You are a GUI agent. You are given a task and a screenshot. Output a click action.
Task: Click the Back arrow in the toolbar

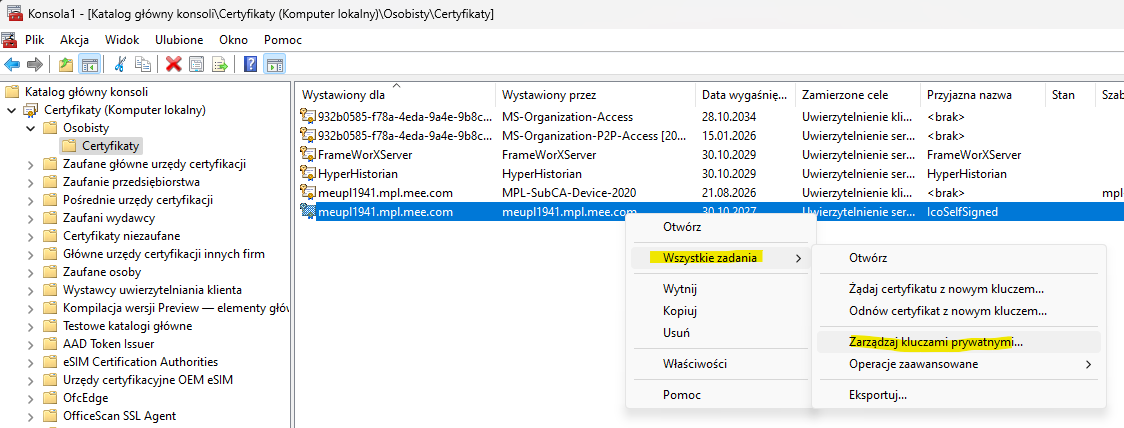pyautogui.click(x=12, y=65)
